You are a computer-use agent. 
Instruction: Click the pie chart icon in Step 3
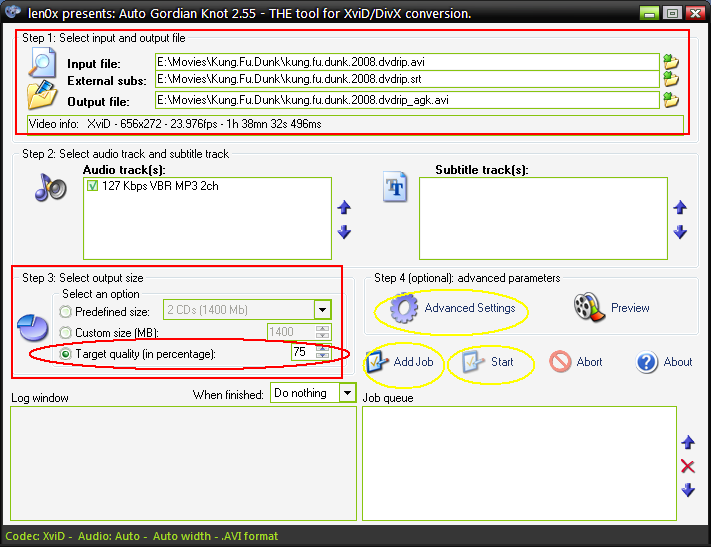tap(33, 327)
